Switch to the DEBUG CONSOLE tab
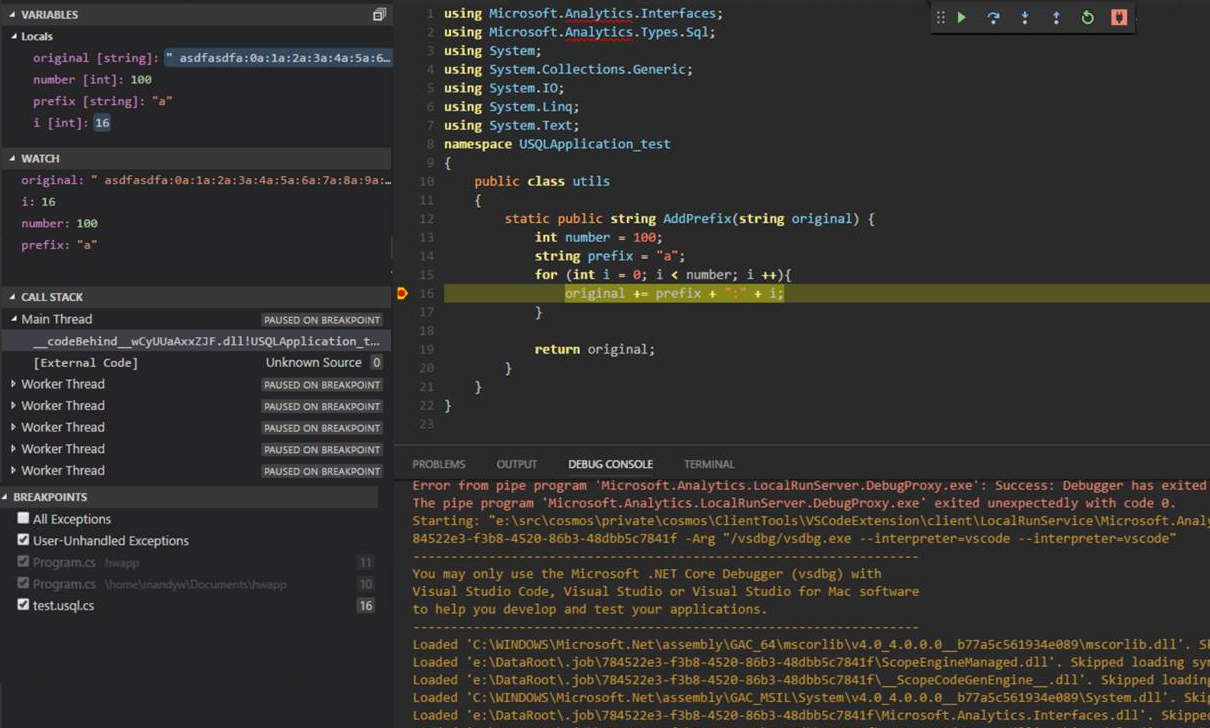1210x728 pixels. [x=610, y=463]
